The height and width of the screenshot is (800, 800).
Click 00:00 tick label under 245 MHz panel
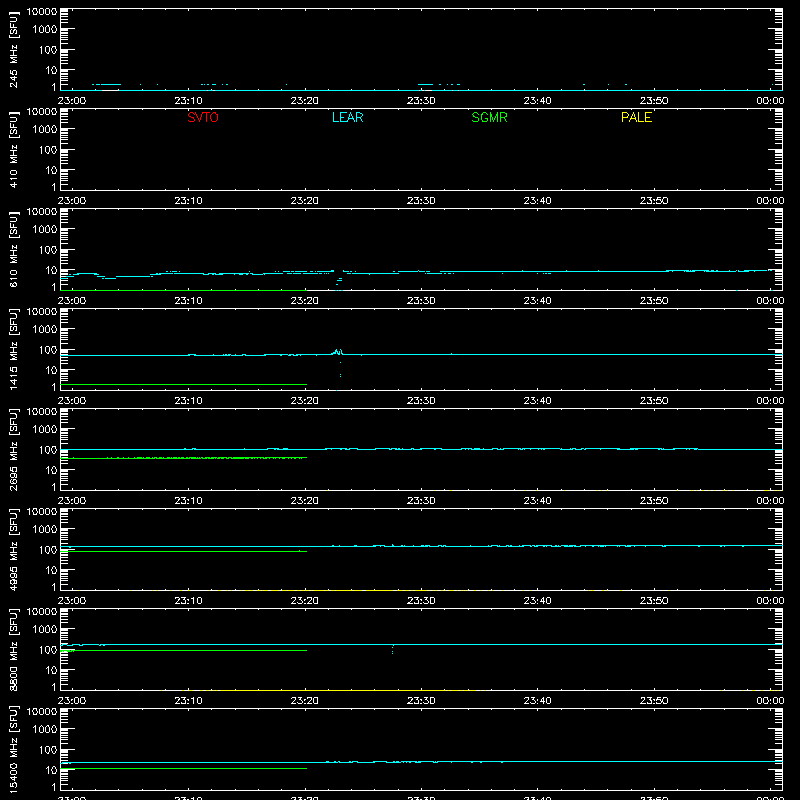pyautogui.click(x=770, y=101)
